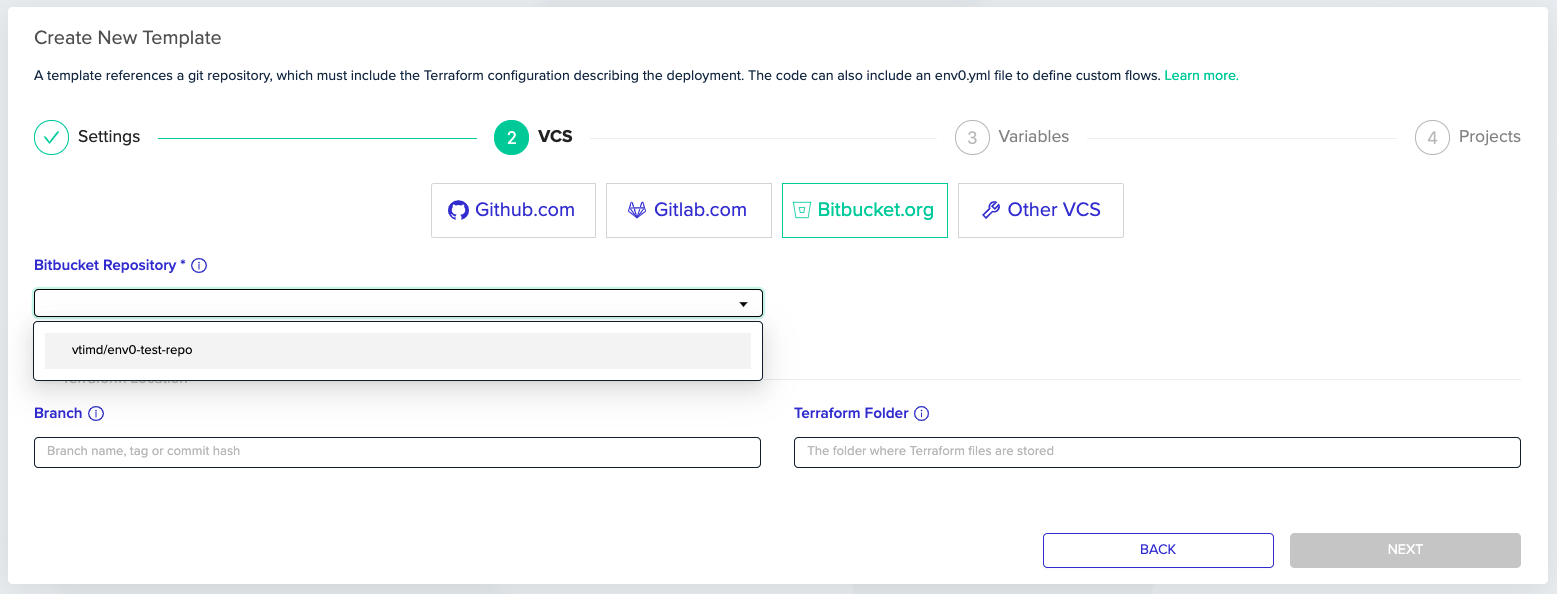Click the Settings step checkmark circle
The image size is (1557, 594).
pos(51,137)
